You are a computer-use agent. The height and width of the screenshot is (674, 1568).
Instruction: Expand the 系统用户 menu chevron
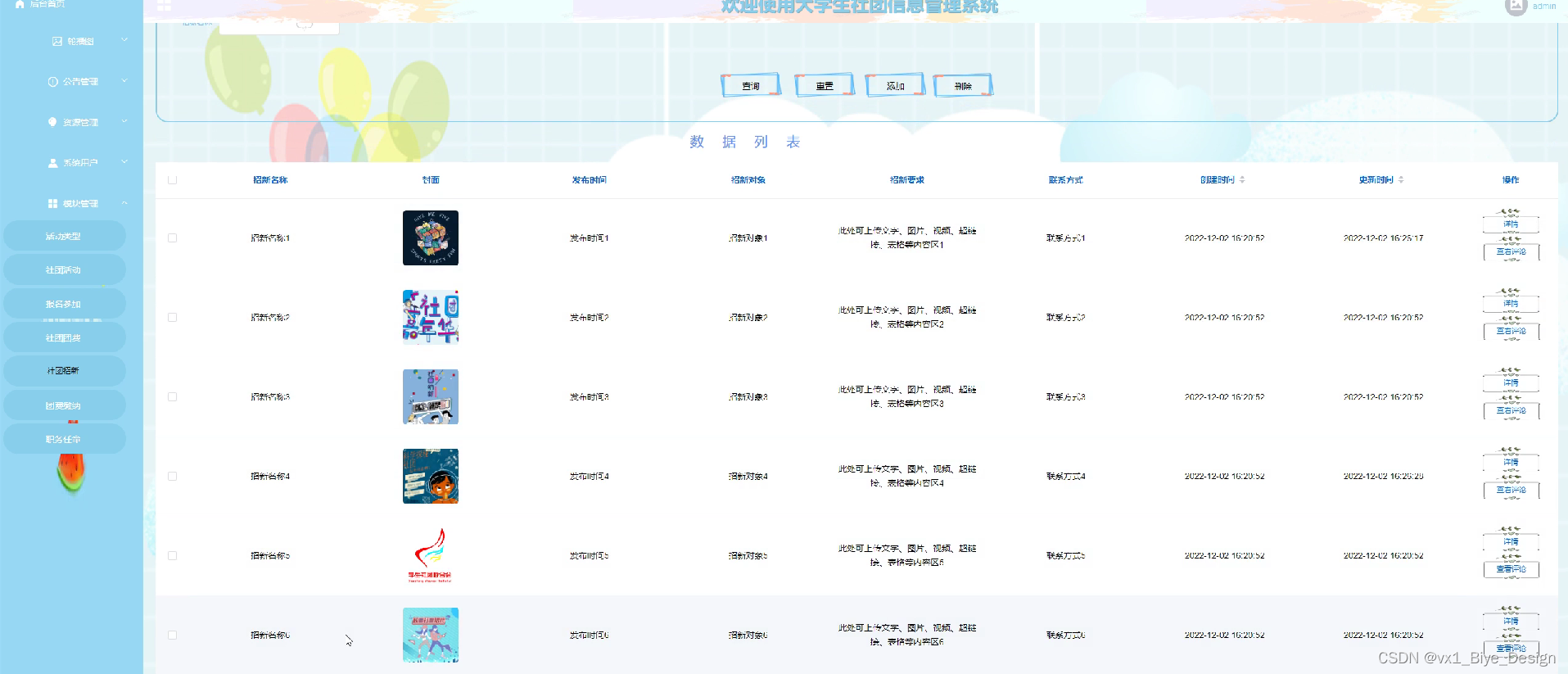(x=124, y=162)
